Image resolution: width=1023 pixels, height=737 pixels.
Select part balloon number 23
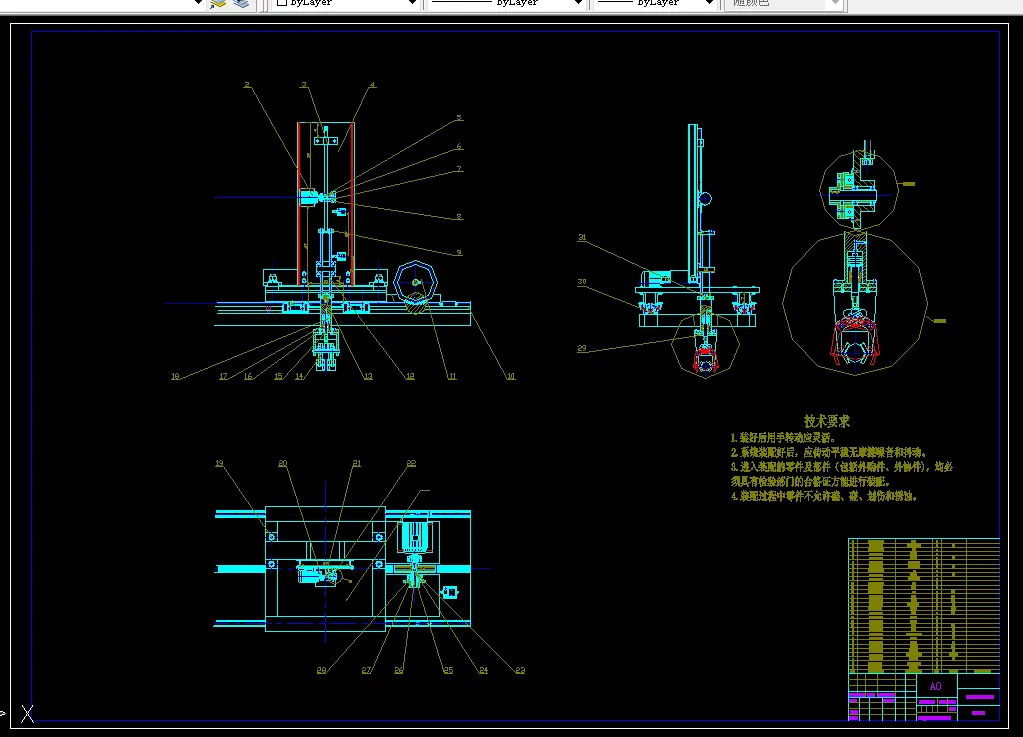coord(520,670)
